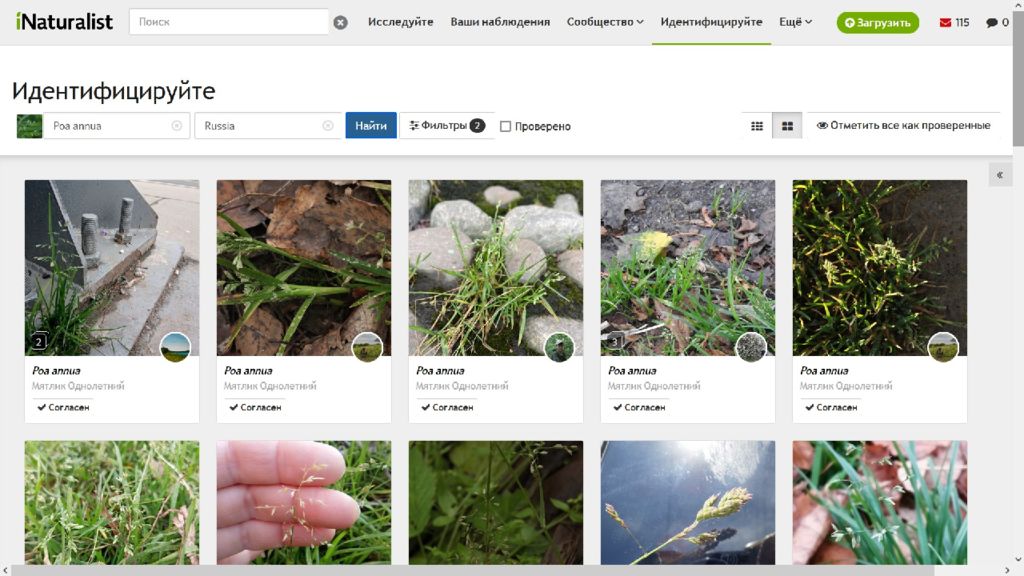Agree with the dark flowering grass card identification

[831, 407]
